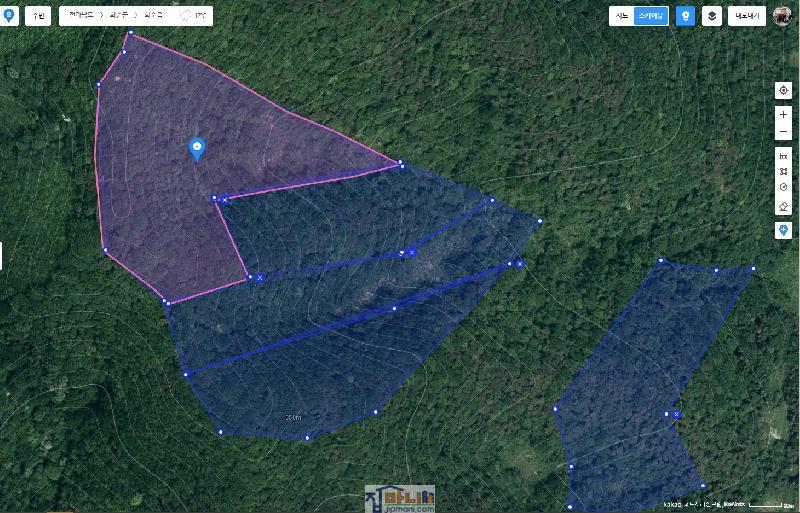Select the distance measuring ruler tool
The height and width of the screenshot is (513, 800).
tap(783, 156)
